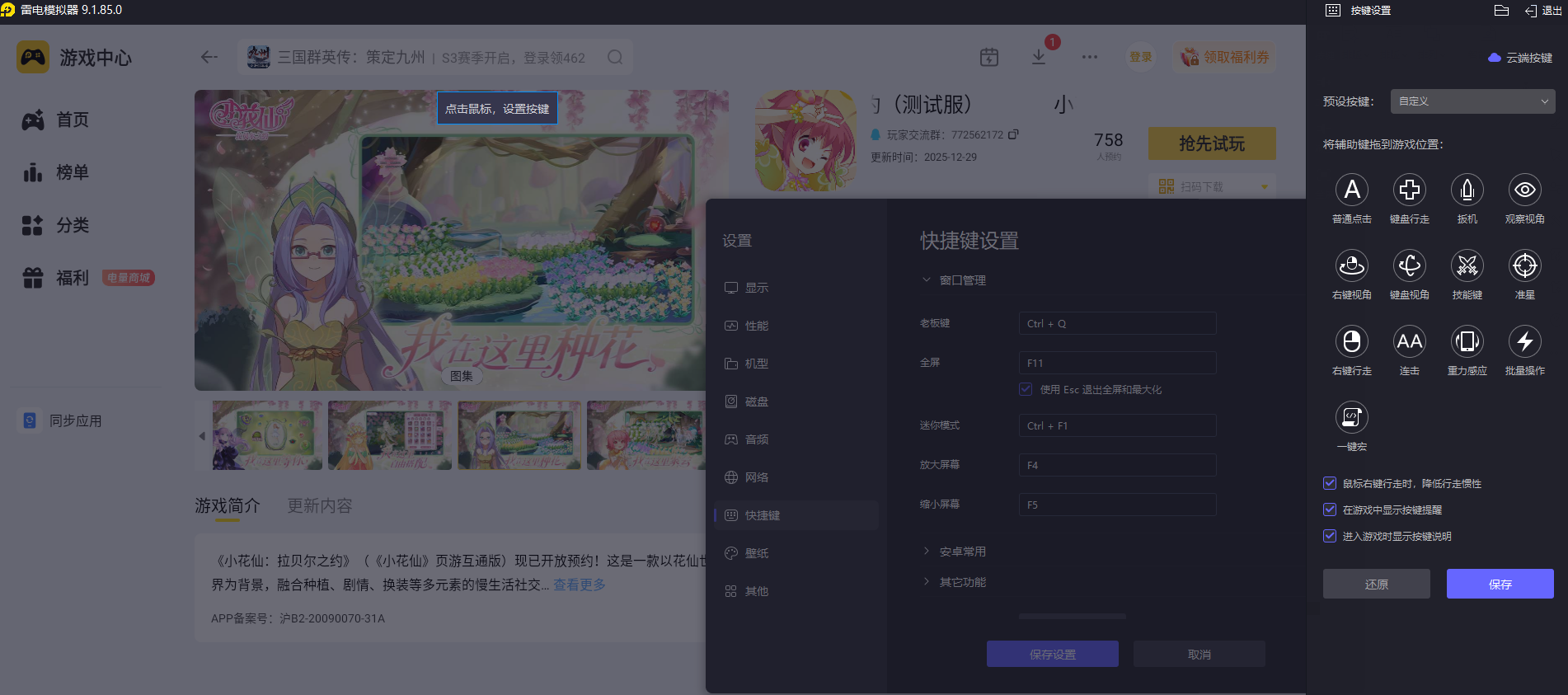Open 显示 settings tab
Viewport: 1568px width, 695px height.
click(x=796, y=288)
